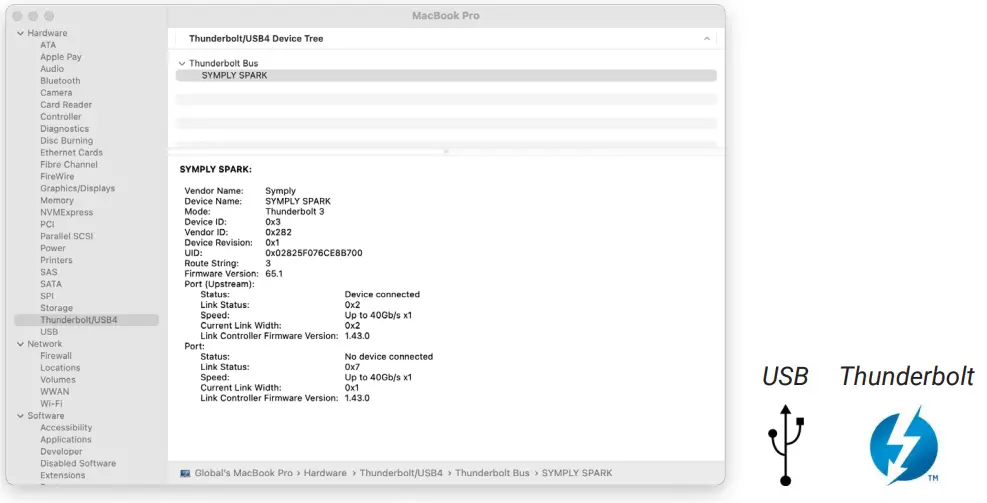
Task: Open Diagnostics in the sidebar
Action: [65, 129]
